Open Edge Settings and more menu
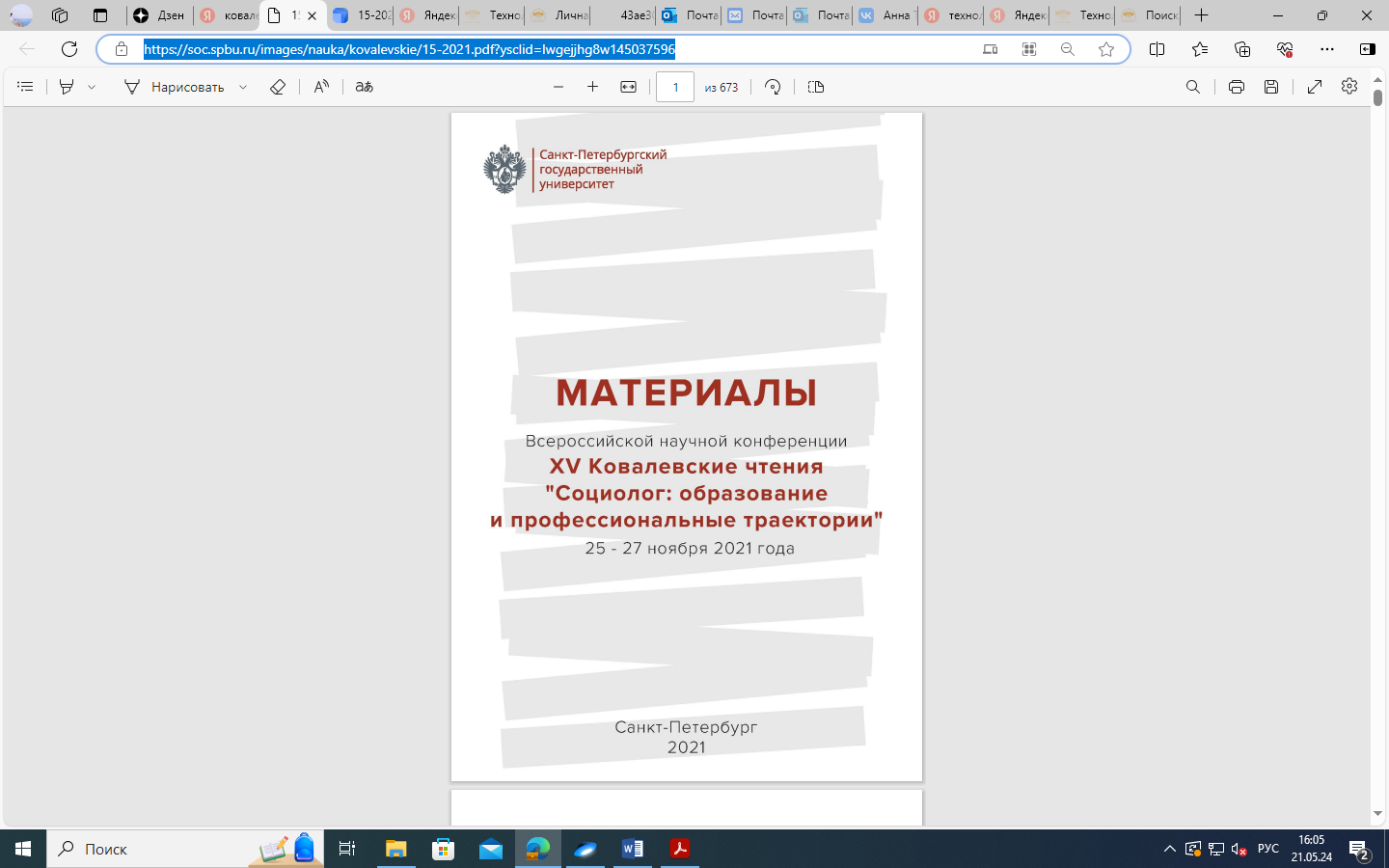The height and width of the screenshot is (868, 1389). pos(1327,49)
